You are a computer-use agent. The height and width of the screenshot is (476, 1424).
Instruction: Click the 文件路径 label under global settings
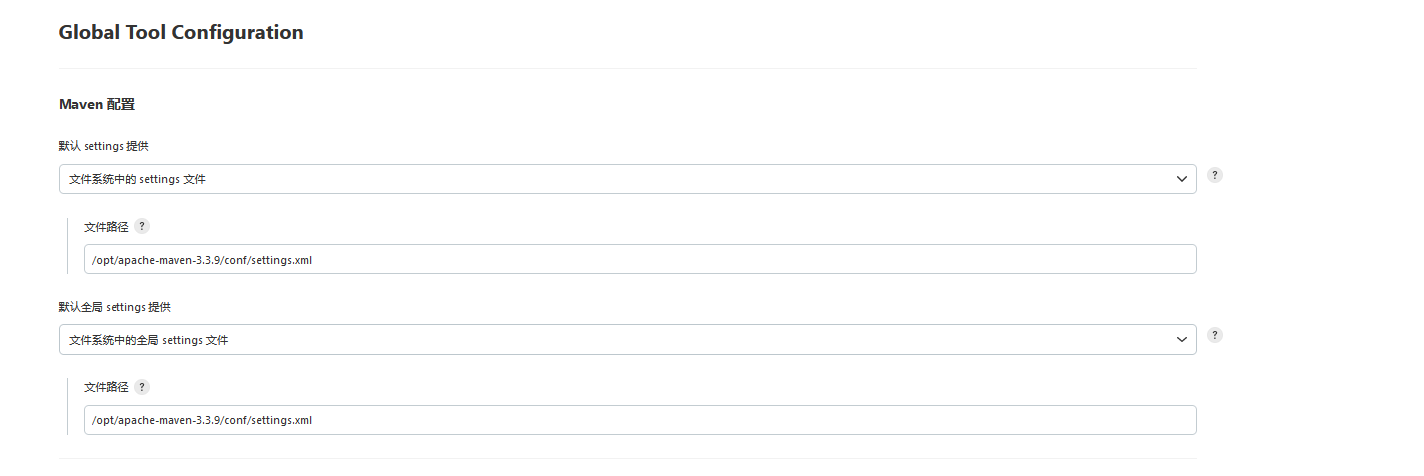coord(106,387)
